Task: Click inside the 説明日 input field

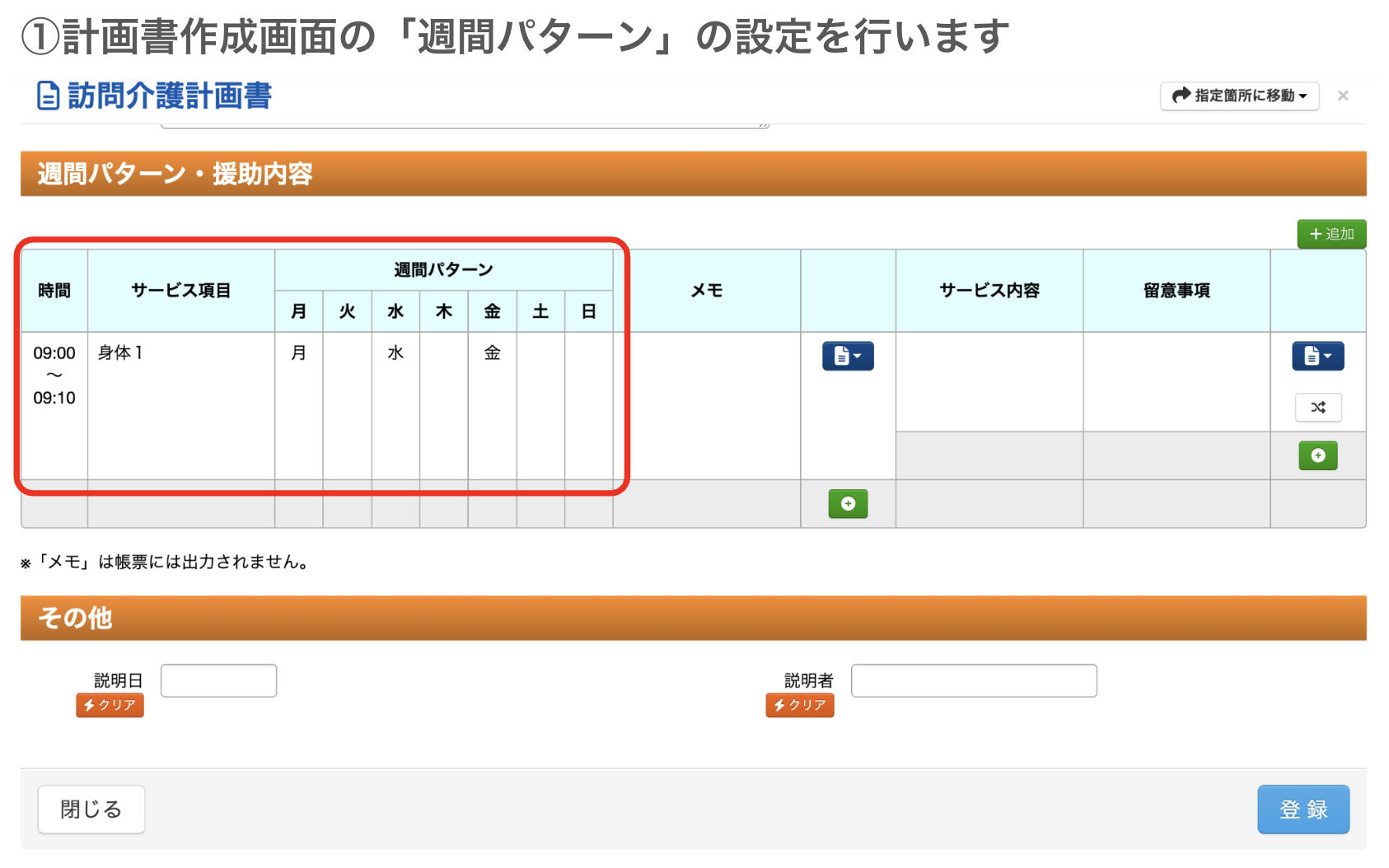Action: click(x=217, y=679)
